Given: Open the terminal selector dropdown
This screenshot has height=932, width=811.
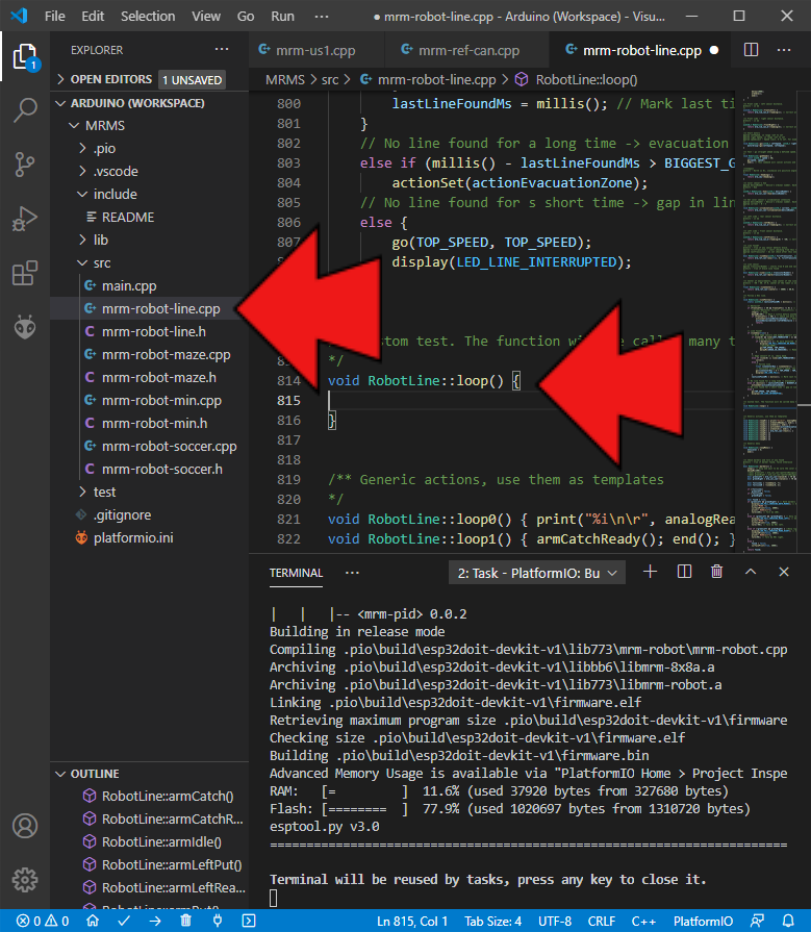Looking at the screenshot, I should [537, 573].
